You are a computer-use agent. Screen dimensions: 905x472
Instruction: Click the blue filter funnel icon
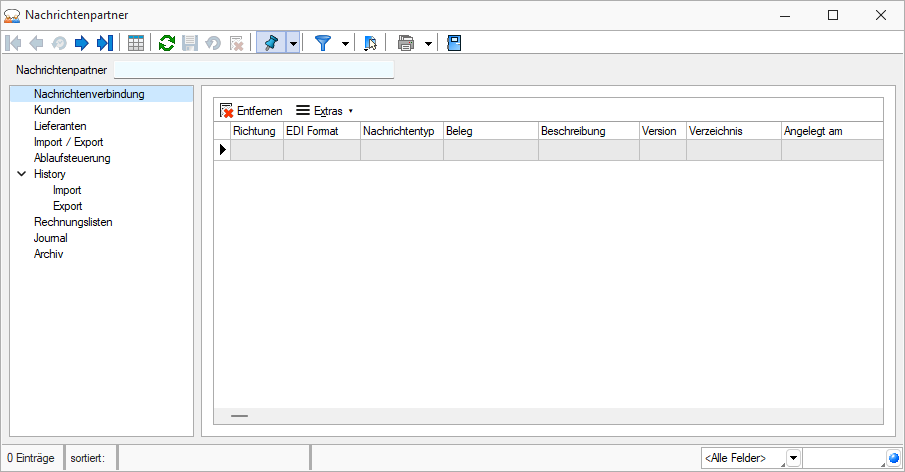tap(323, 43)
